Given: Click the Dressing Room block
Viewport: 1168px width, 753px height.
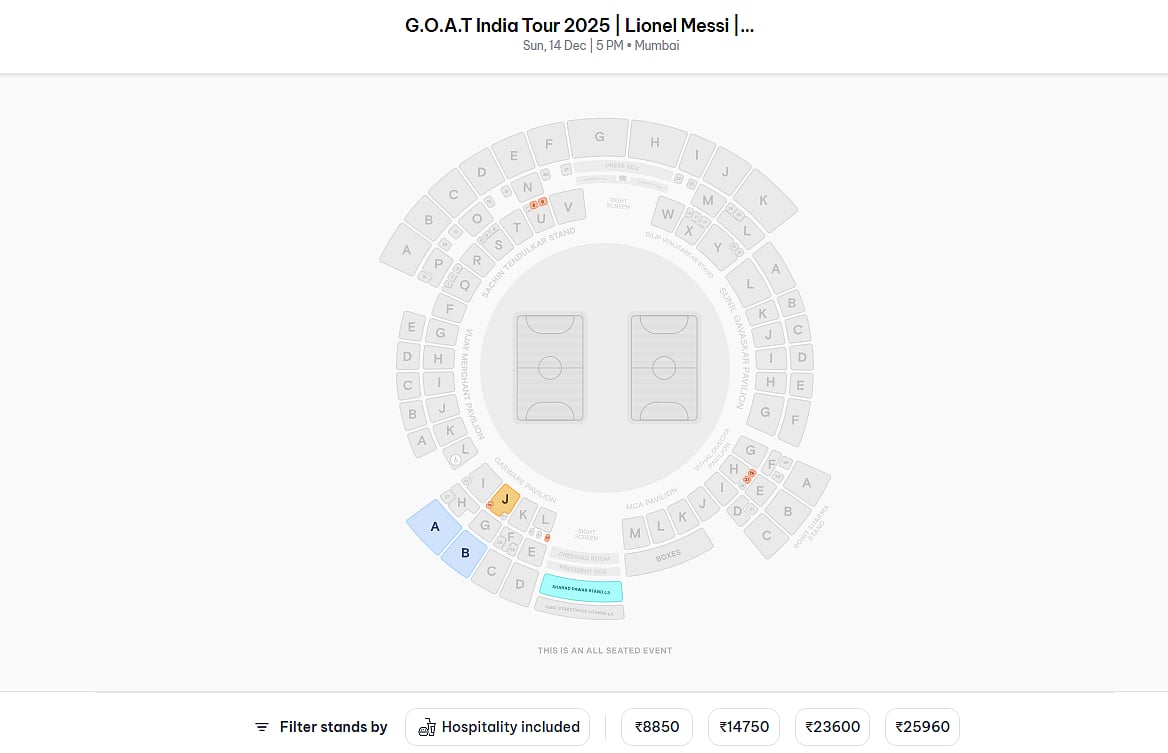Looking at the screenshot, I should tap(584, 557).
